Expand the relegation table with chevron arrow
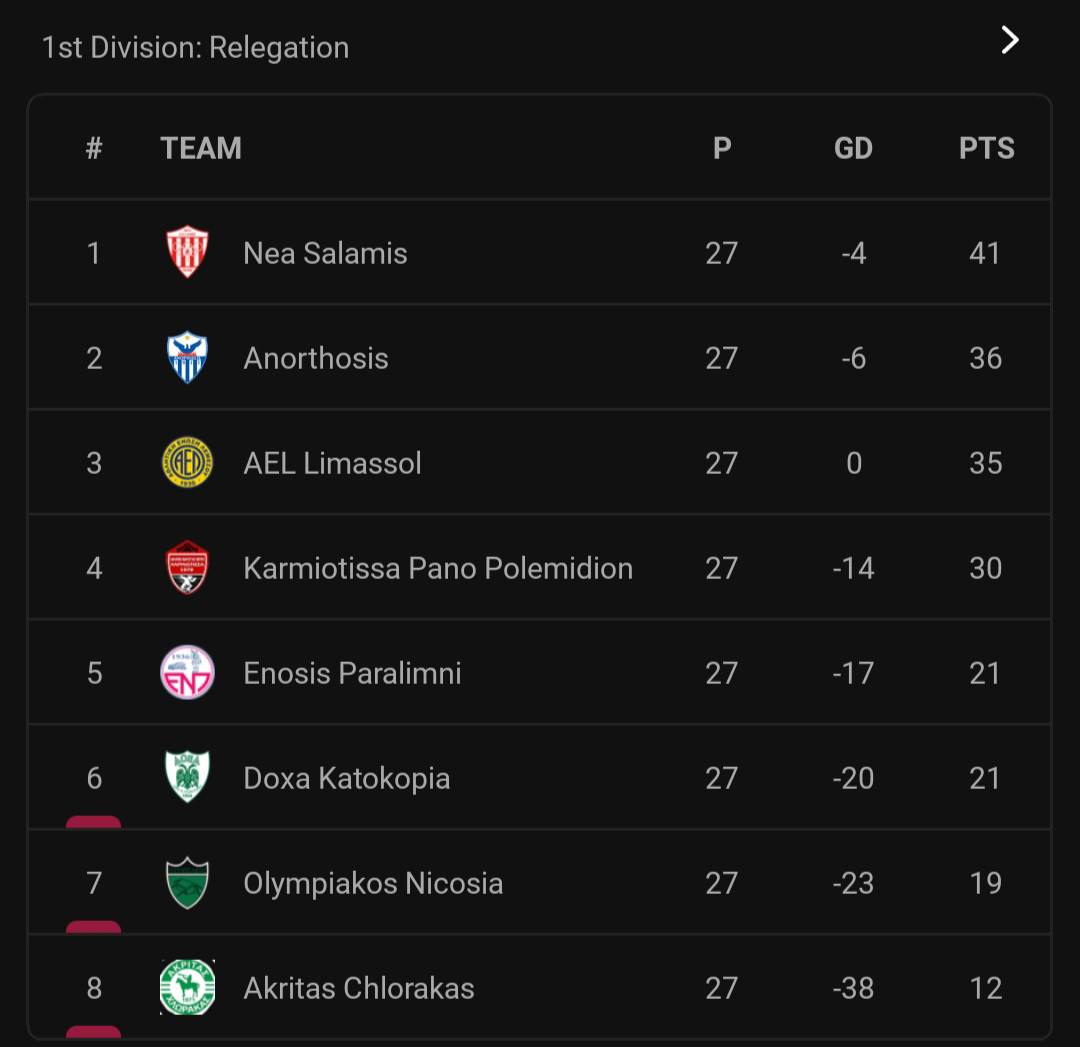 (x=1010, y=40)
